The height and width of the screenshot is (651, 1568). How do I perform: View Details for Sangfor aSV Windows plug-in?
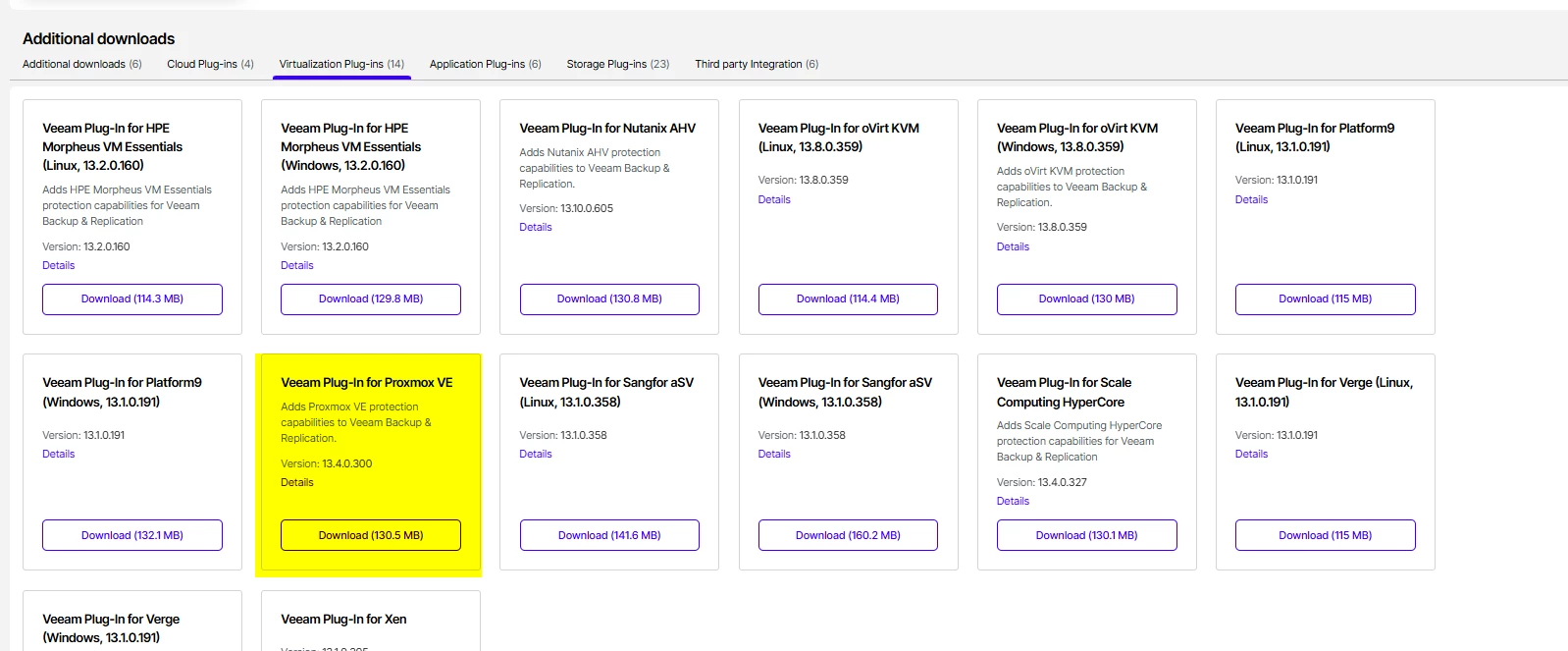pos(774,454)
